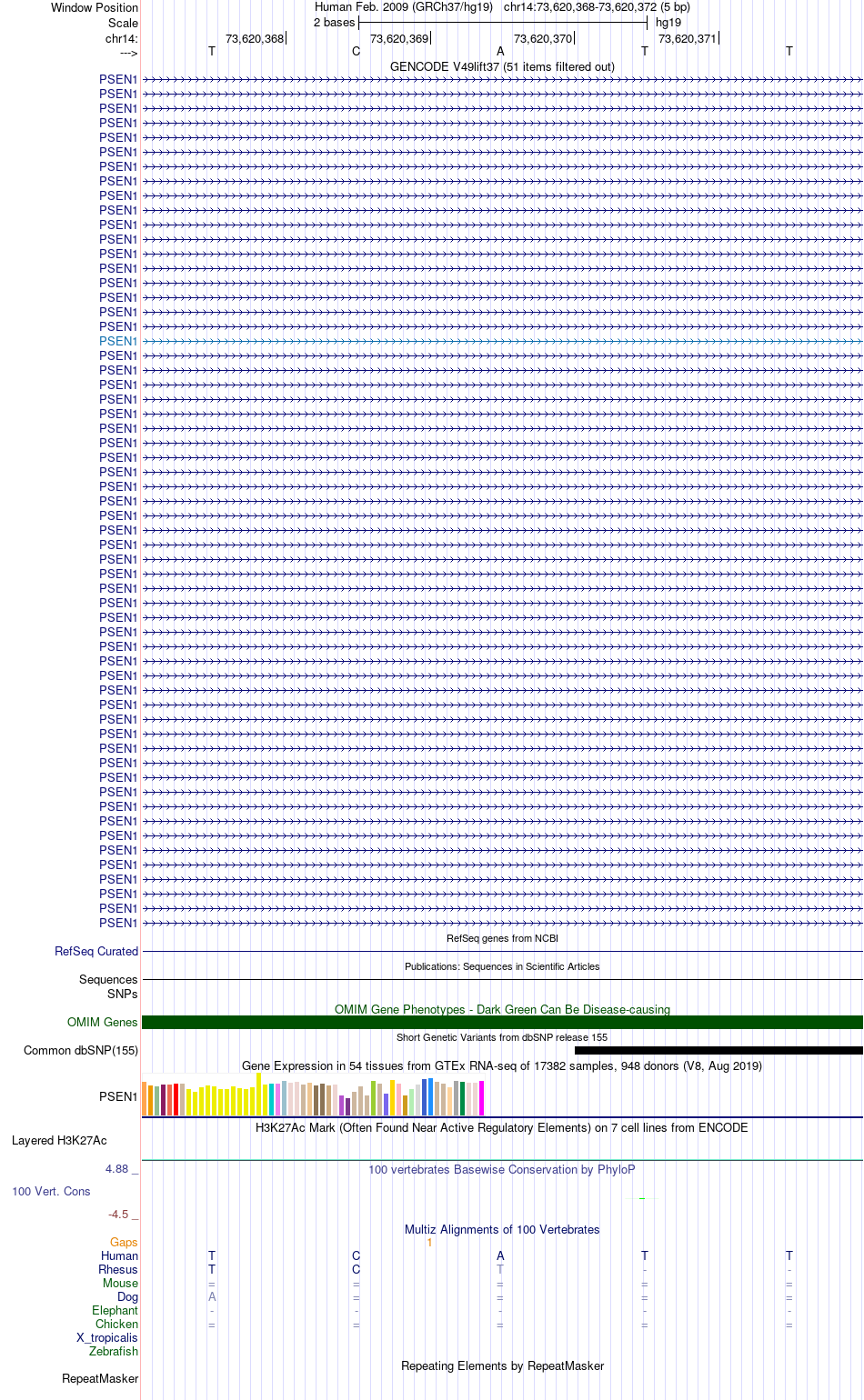Click the Rhesus alignment row label
864x1400 pixels.
coord(118,1269)
